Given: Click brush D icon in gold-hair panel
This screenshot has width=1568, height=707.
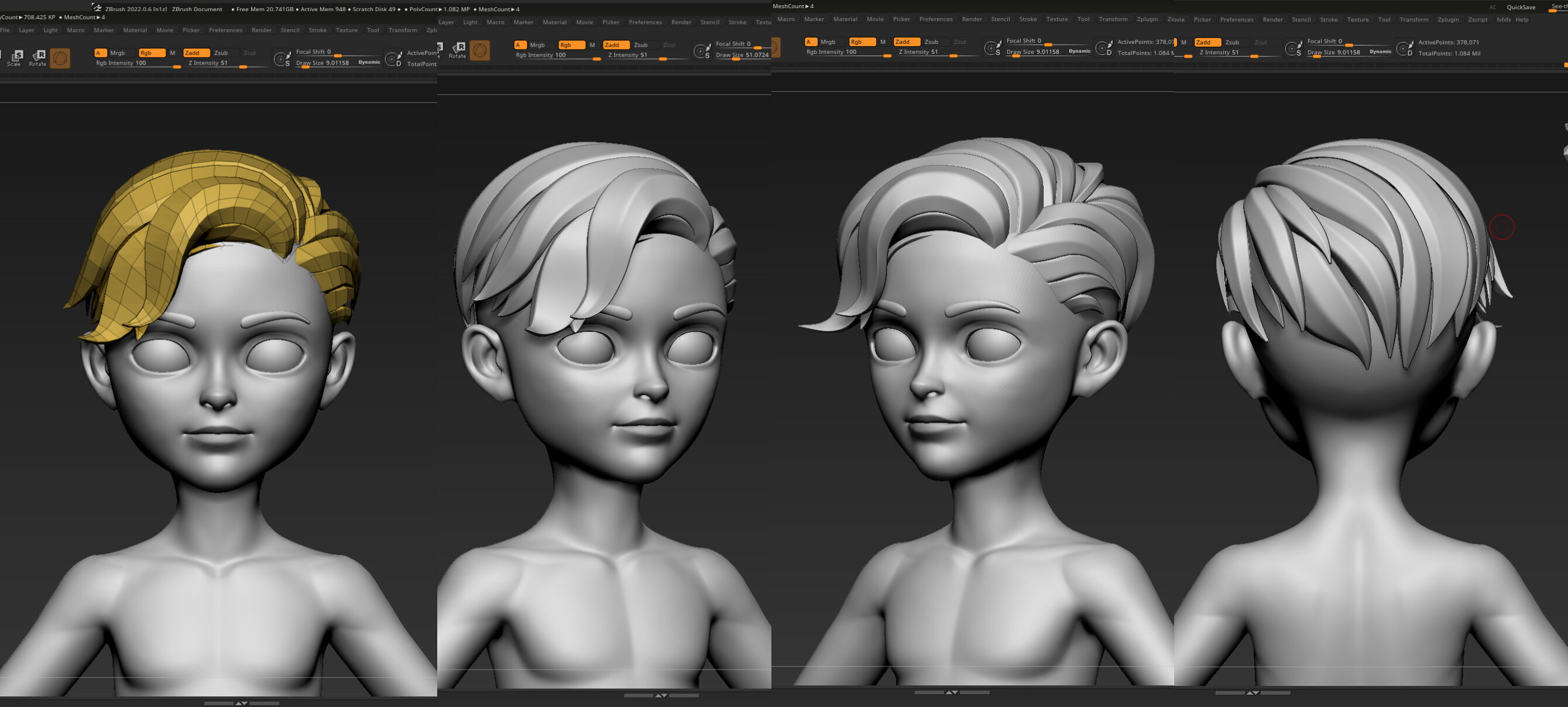Looking at the screenshot, I should tap(394, 59).
